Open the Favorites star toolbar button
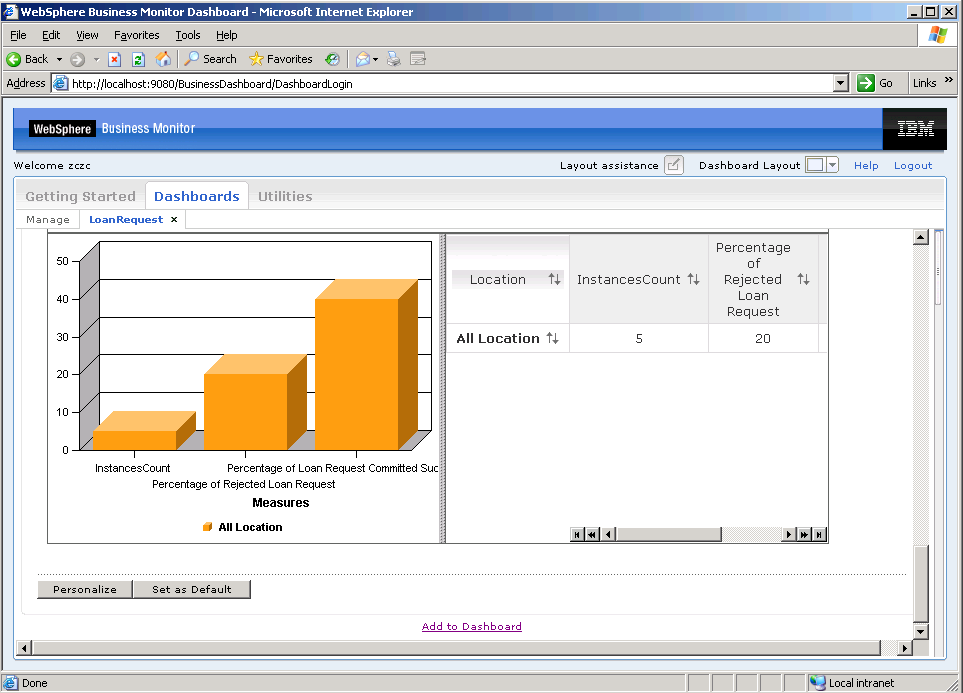 click(280, 59)
